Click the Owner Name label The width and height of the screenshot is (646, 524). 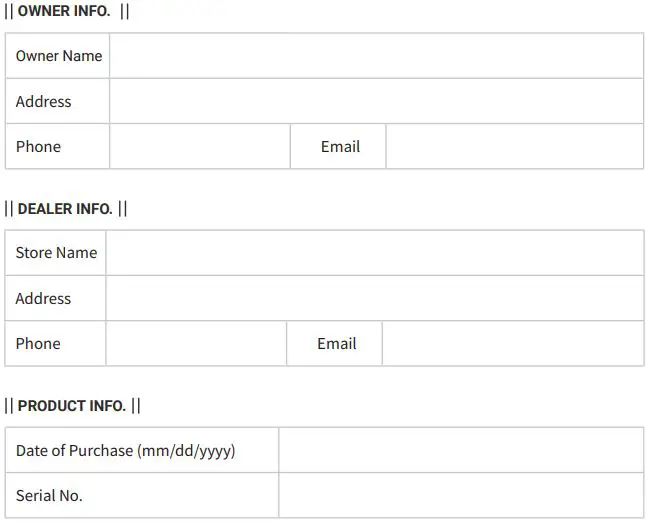[59, 56]
